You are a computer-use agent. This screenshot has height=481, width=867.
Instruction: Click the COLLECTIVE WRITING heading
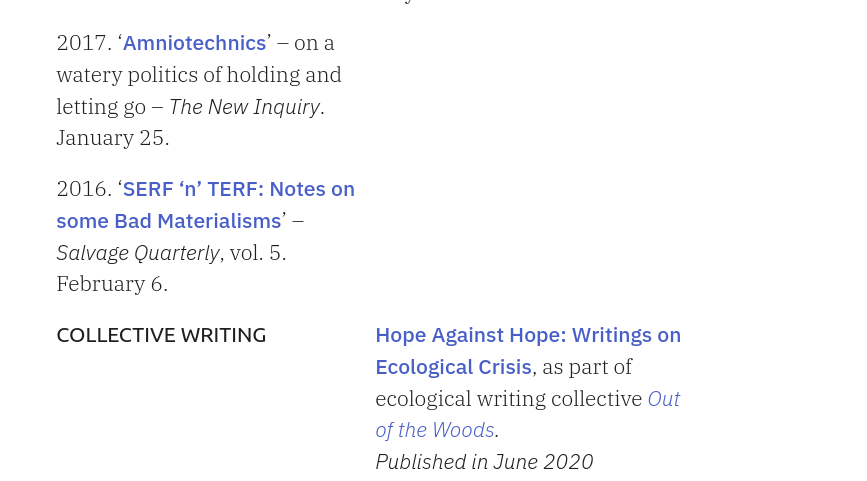coord(161,335)
